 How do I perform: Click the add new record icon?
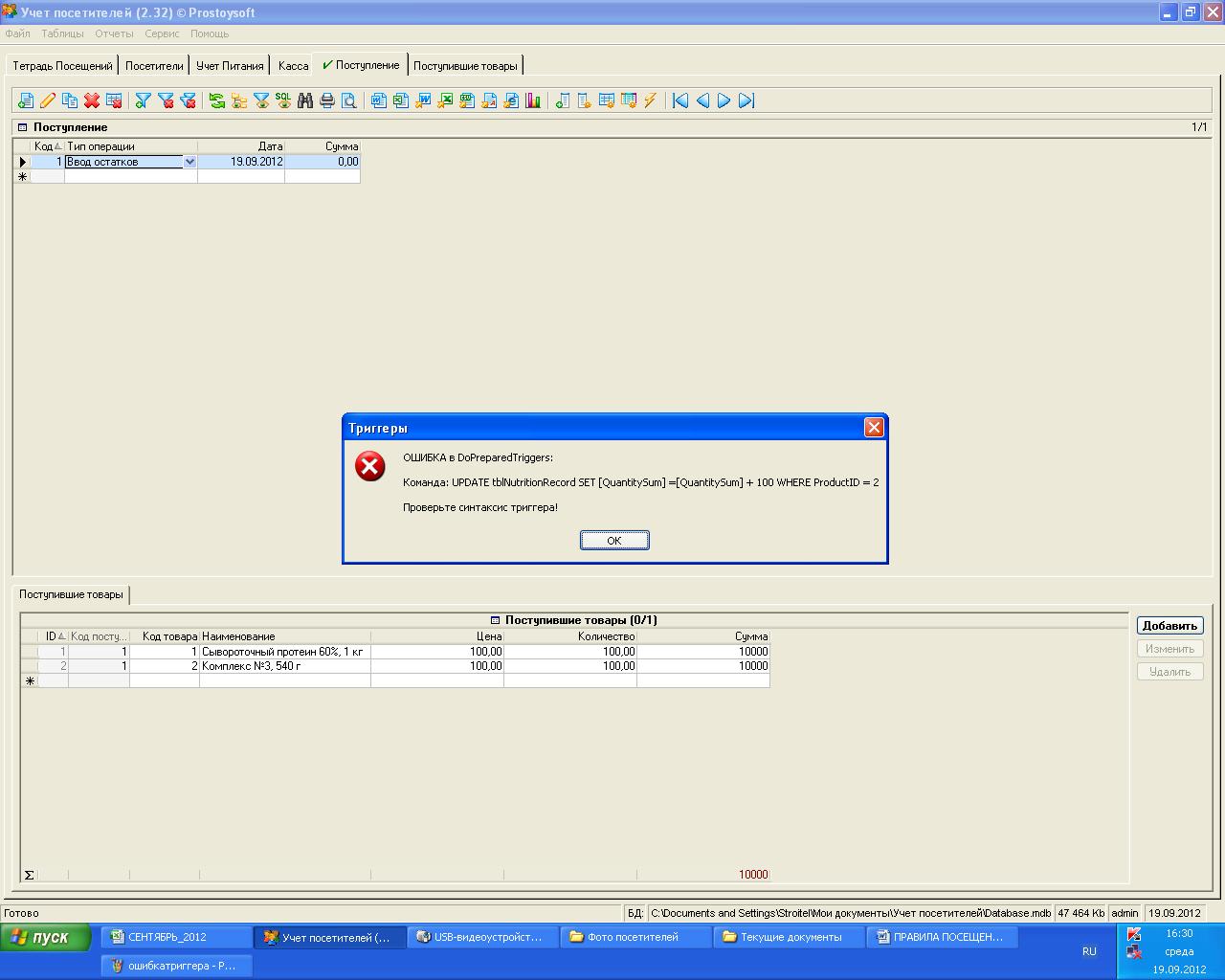click(26, 100)
